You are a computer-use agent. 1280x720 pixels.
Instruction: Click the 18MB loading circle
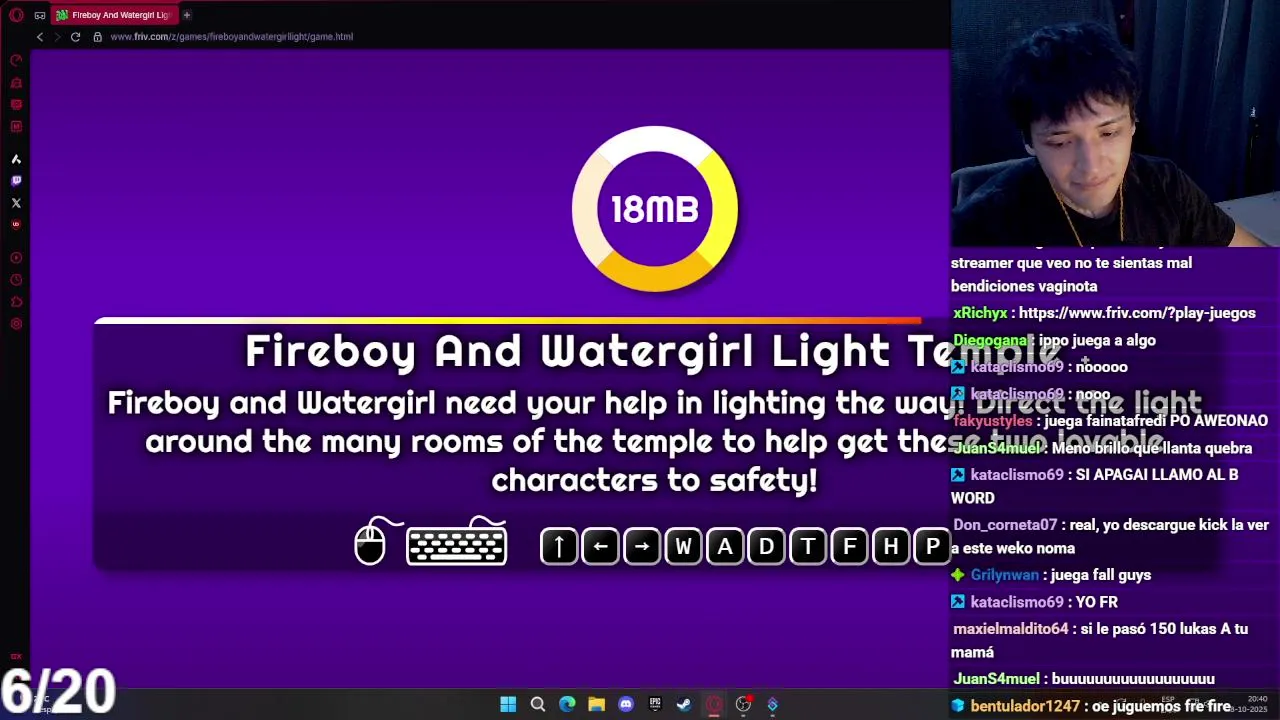(x=655, y=209)
